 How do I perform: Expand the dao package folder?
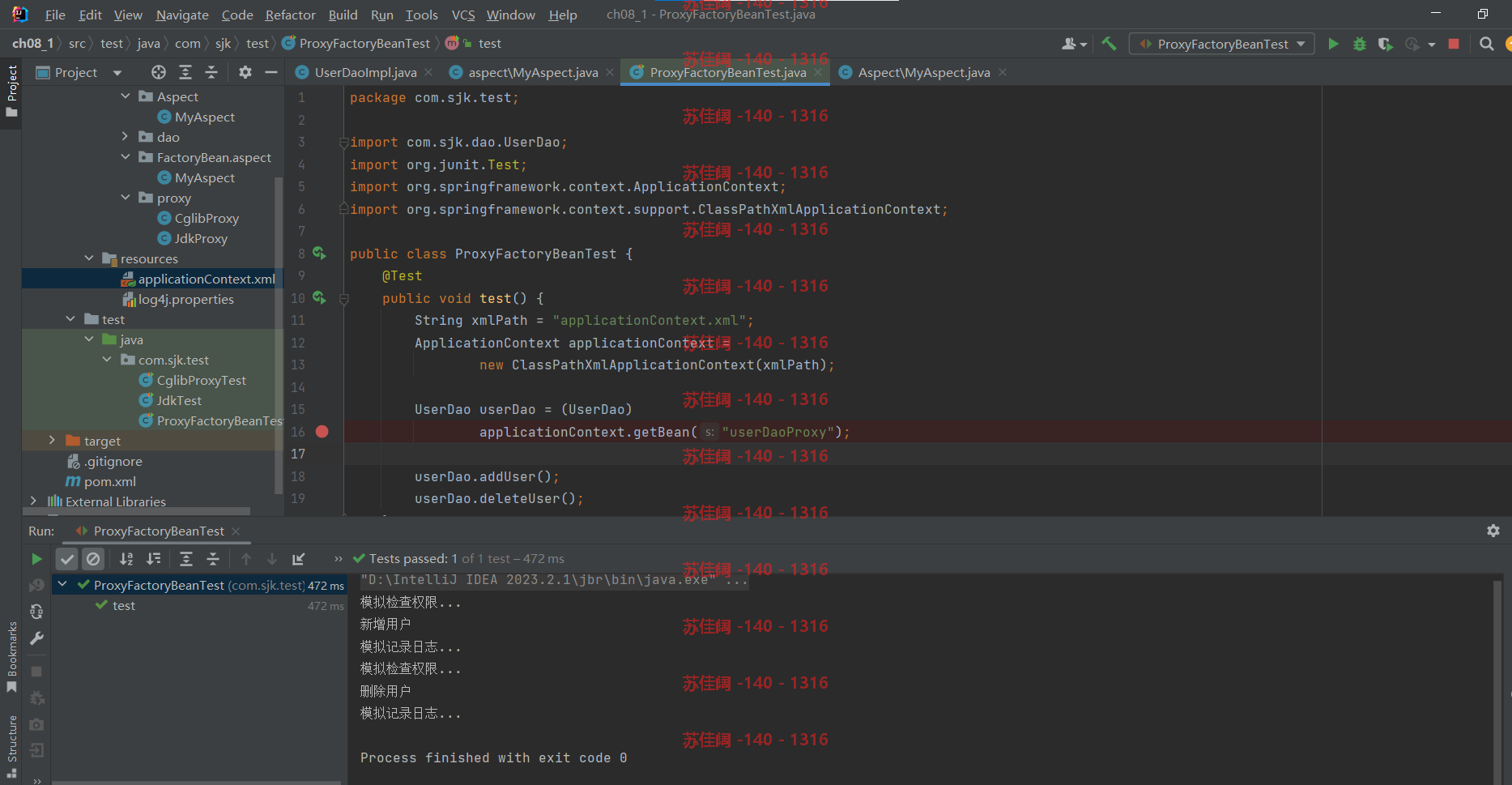125,137
